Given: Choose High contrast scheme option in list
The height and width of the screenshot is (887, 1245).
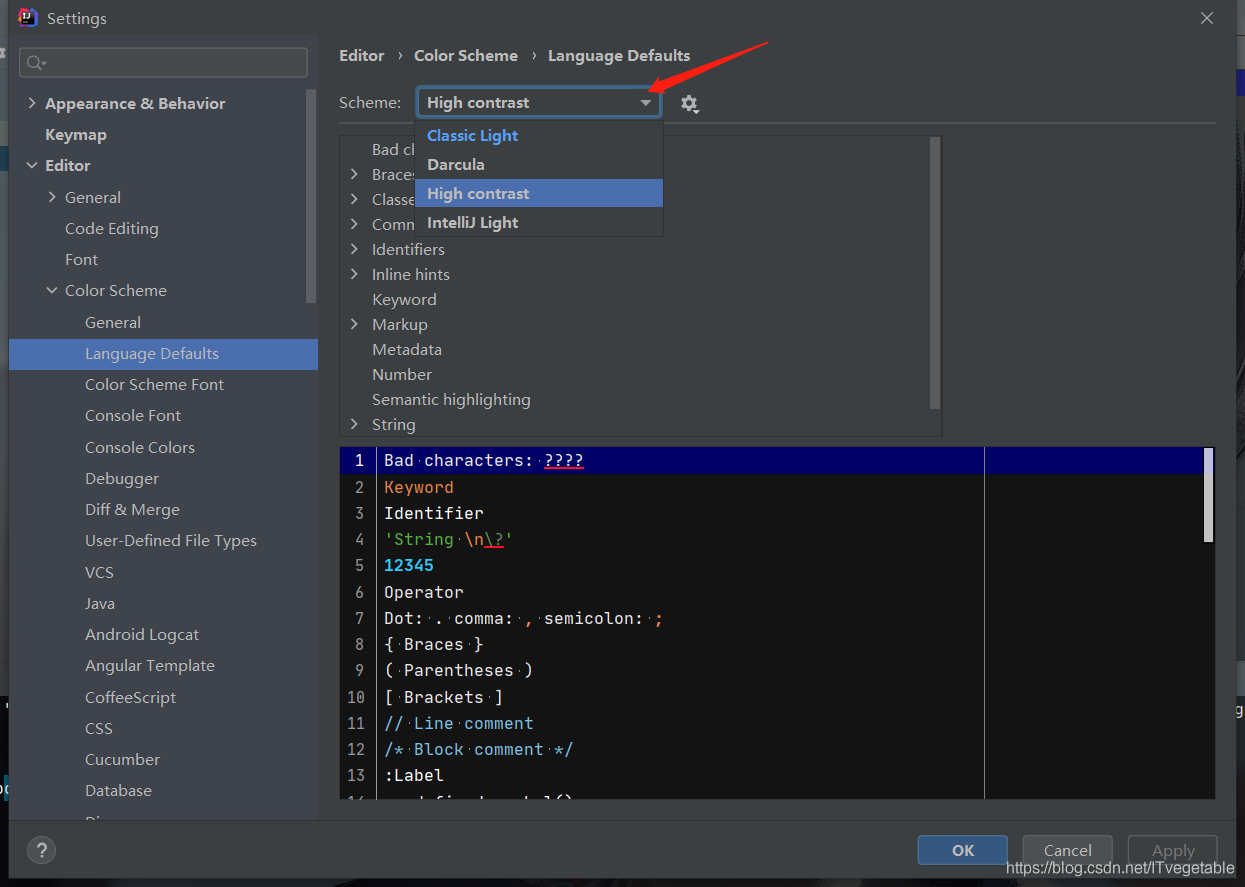Looking at the screenshot, I should [539, 194].
